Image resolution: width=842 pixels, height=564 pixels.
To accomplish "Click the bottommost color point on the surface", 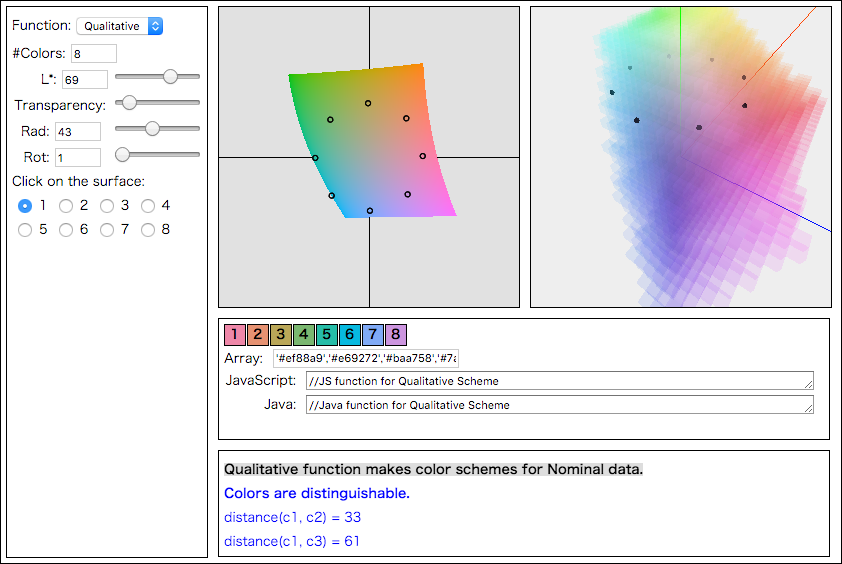I will (x=369, y=211).
